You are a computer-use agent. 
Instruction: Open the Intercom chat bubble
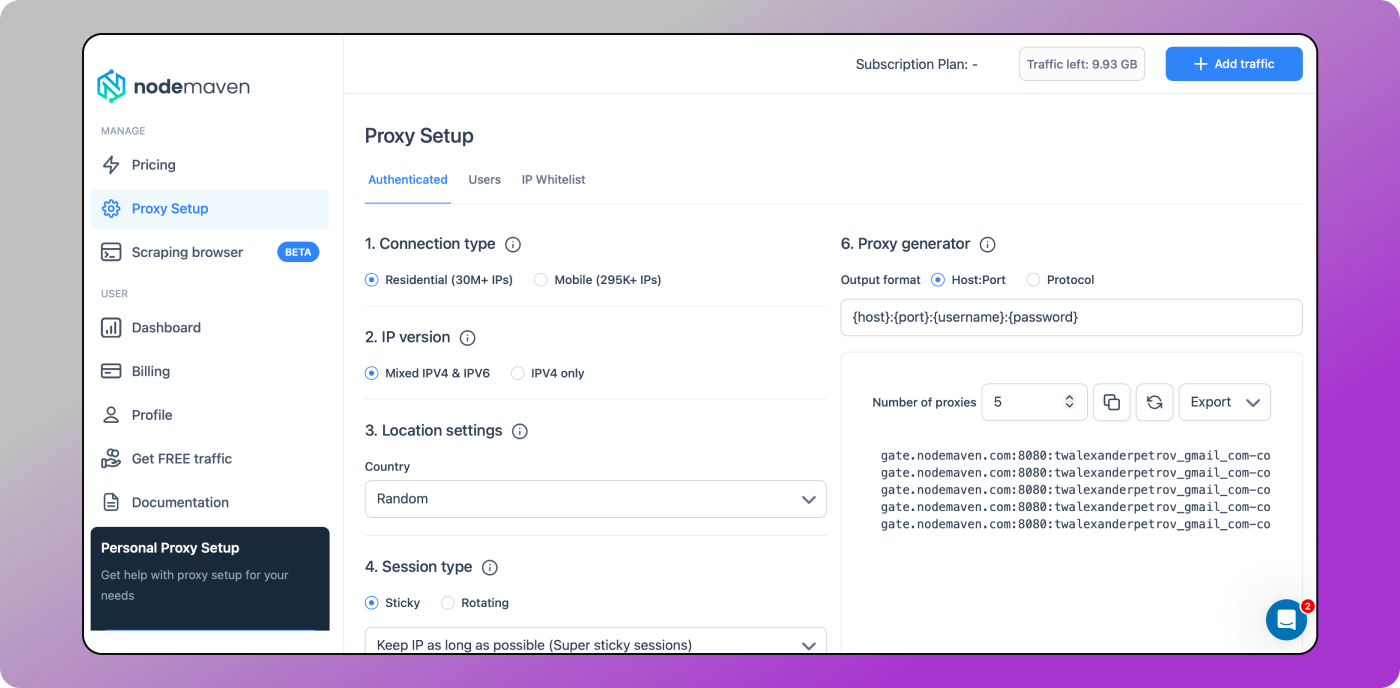pos(1286,620)
